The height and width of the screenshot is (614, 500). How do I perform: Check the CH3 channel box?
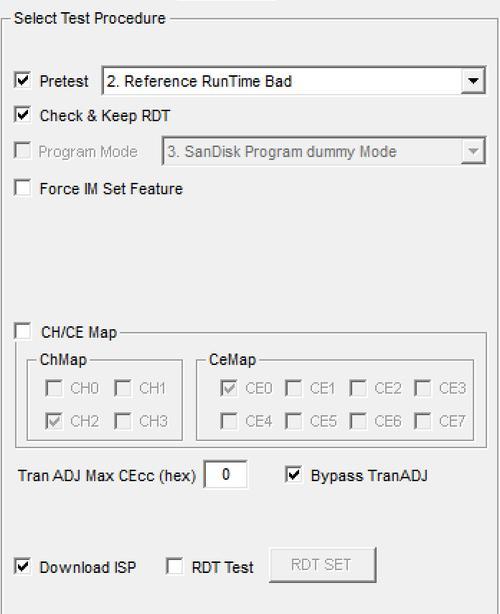pyautogui.click(x=123, y=421)
